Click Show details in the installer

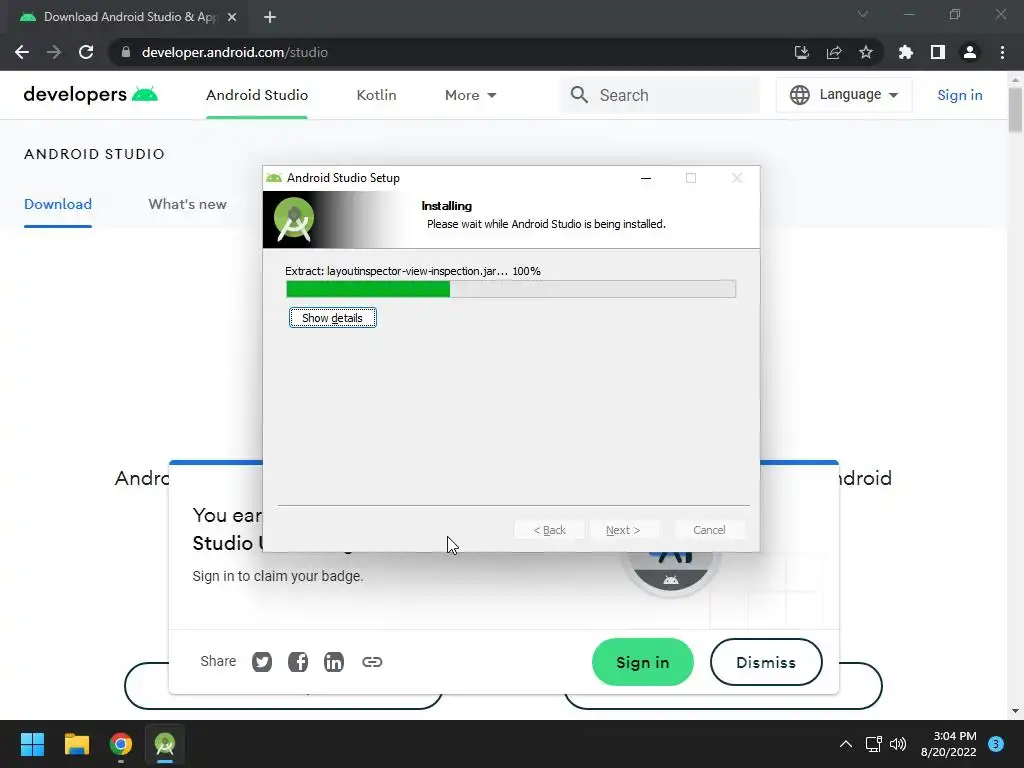coord(332,317)
